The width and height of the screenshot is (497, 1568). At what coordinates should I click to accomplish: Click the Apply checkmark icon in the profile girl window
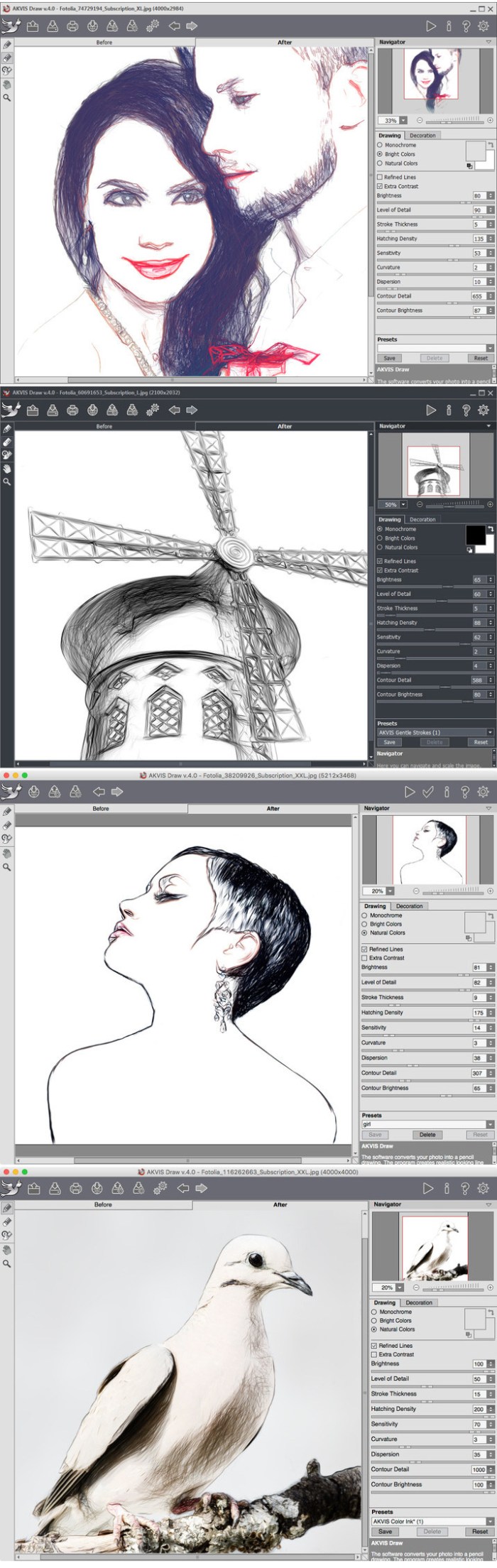(427, 792)
